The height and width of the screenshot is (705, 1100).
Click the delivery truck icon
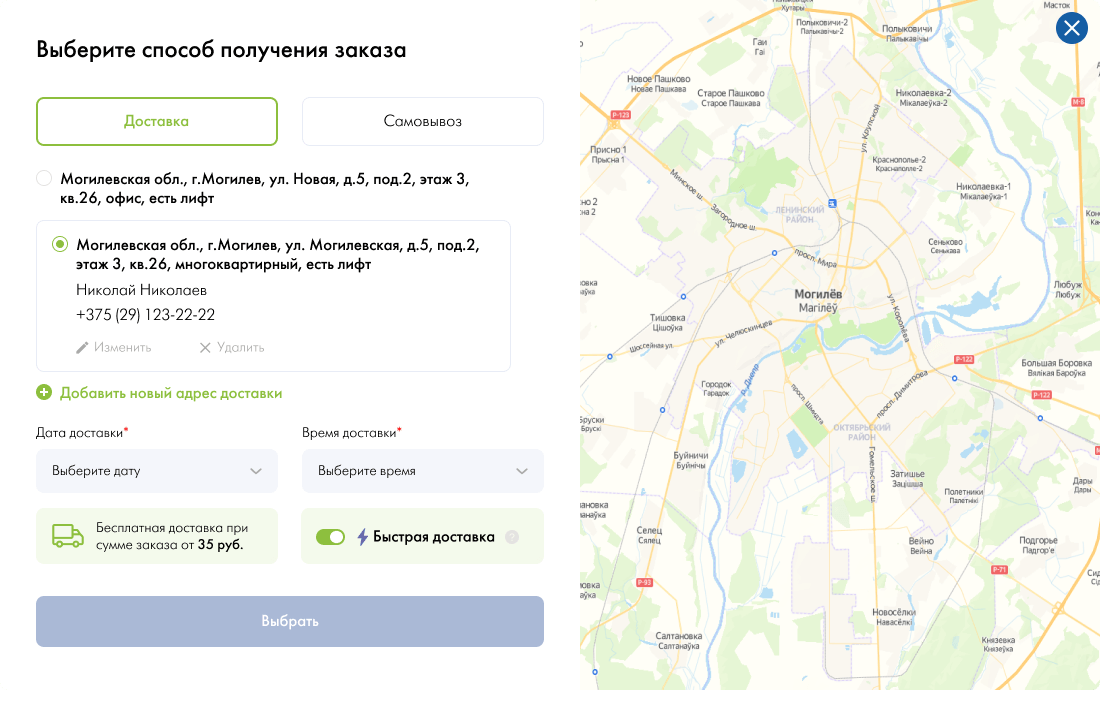tap(68, 536)
